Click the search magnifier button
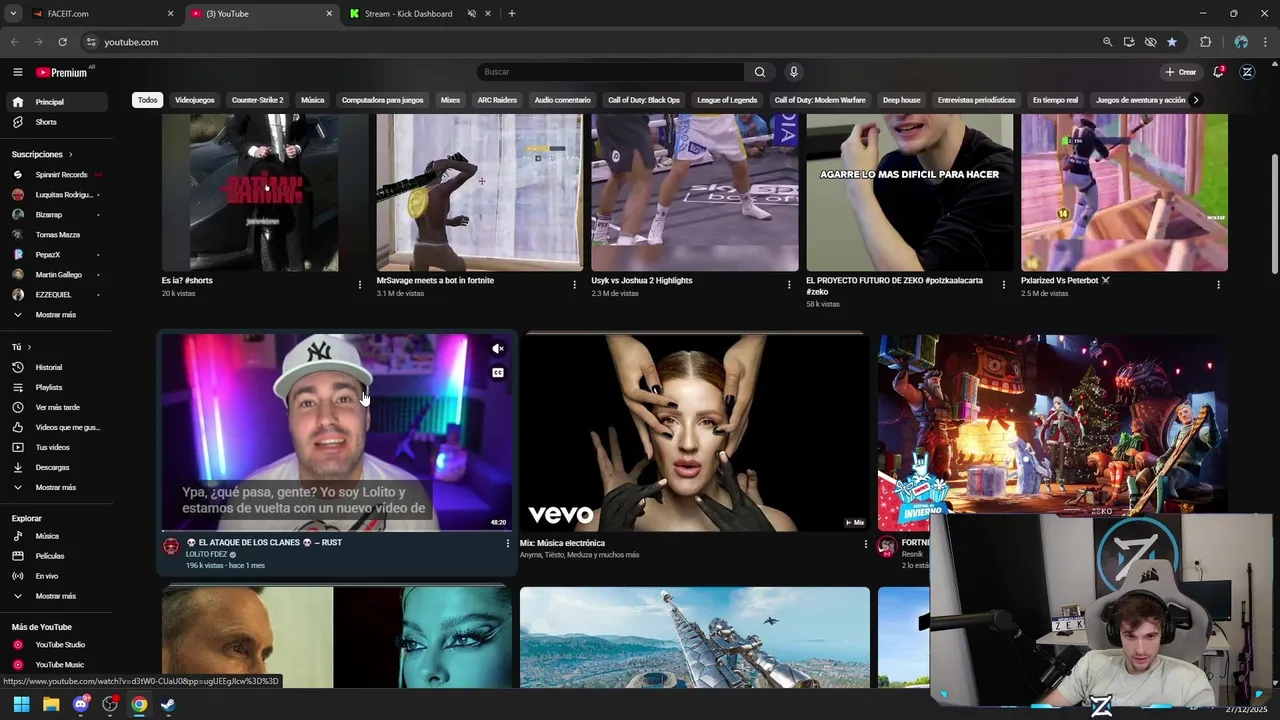 760,72
